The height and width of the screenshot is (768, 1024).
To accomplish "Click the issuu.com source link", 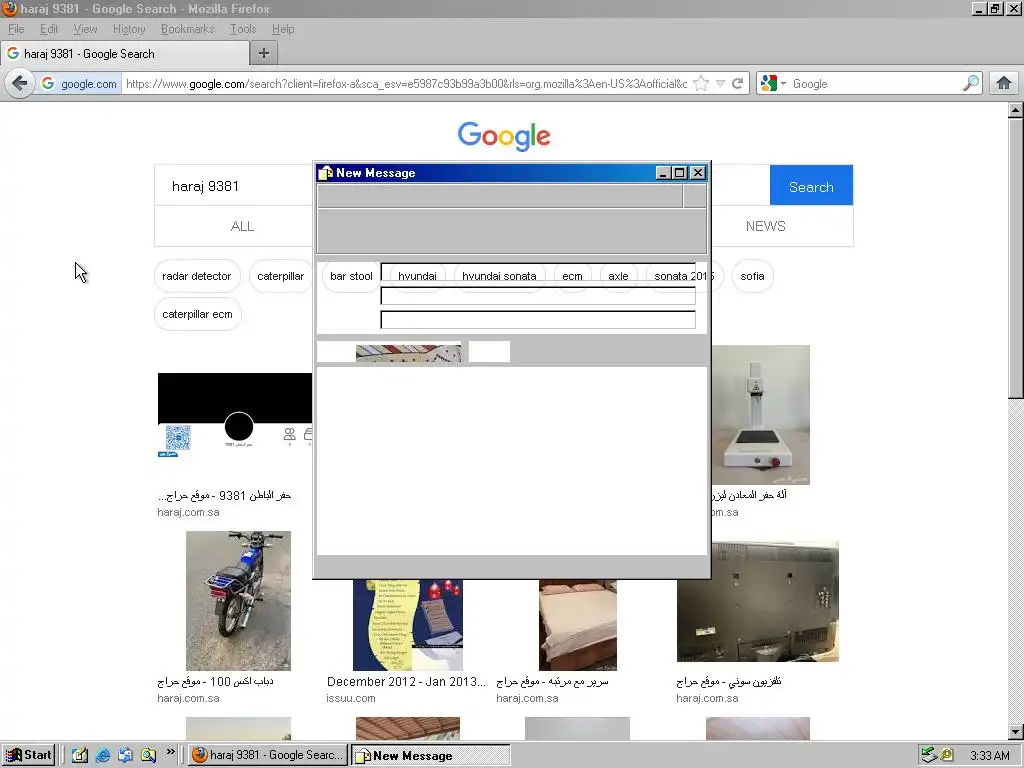I will coord(351,698).
